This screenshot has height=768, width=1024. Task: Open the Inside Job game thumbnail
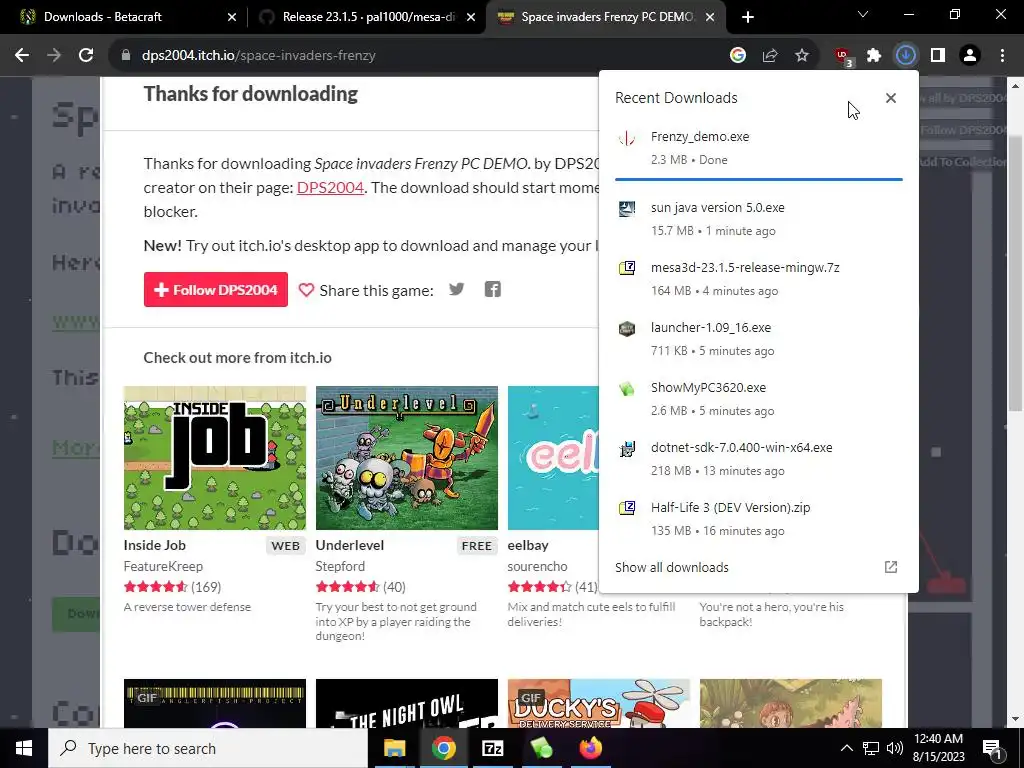[x=215, y=458]
